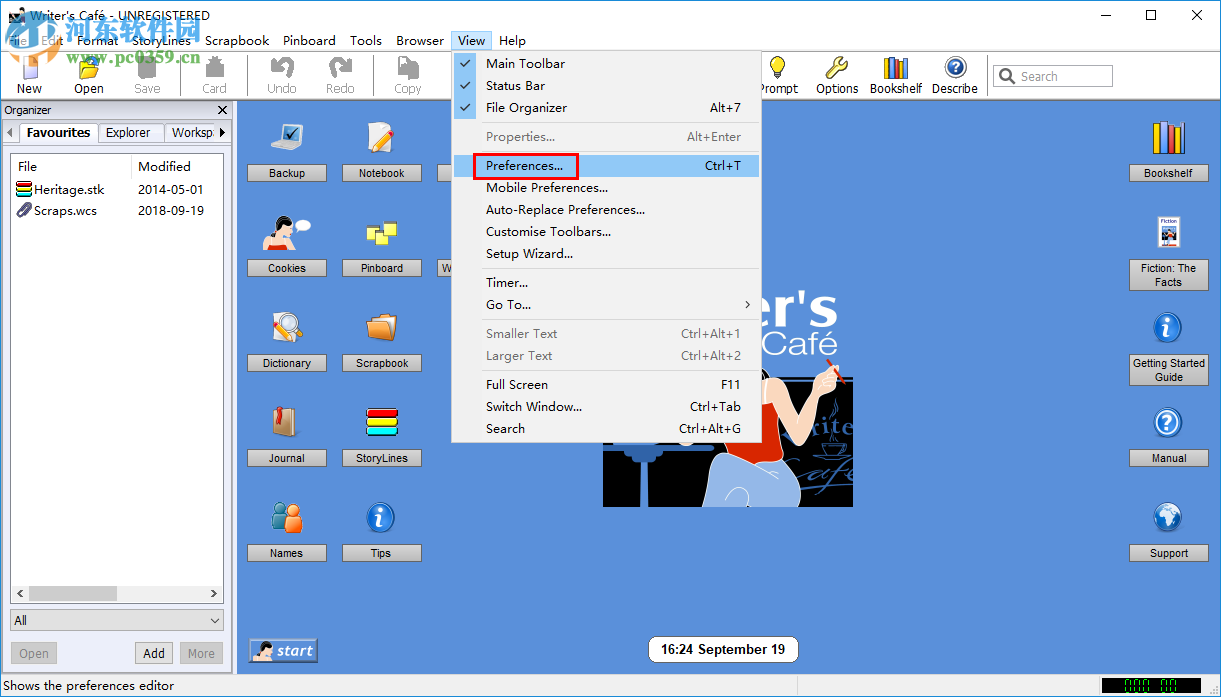Toggle File Organizer visibility item
The width and height of the screenshot is (1221, 697).
(x=606, y=108)
